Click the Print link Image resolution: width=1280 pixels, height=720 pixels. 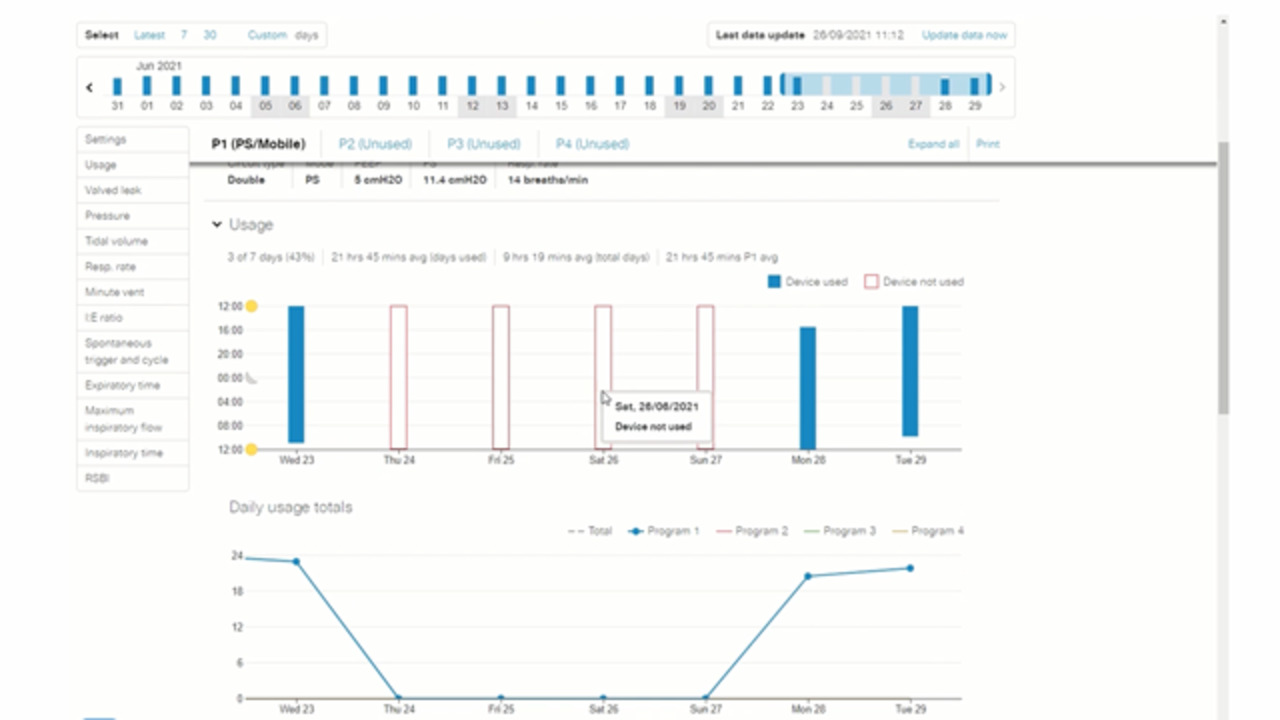(x=987, y=144)
